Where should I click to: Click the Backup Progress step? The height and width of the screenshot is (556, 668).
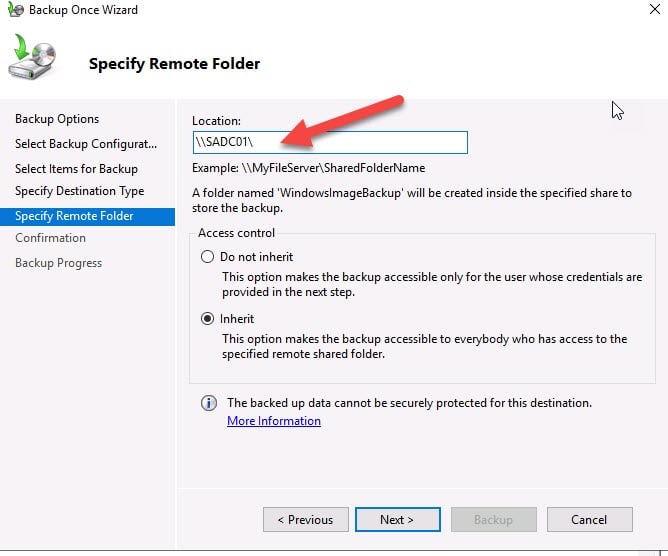pos(58,263)
